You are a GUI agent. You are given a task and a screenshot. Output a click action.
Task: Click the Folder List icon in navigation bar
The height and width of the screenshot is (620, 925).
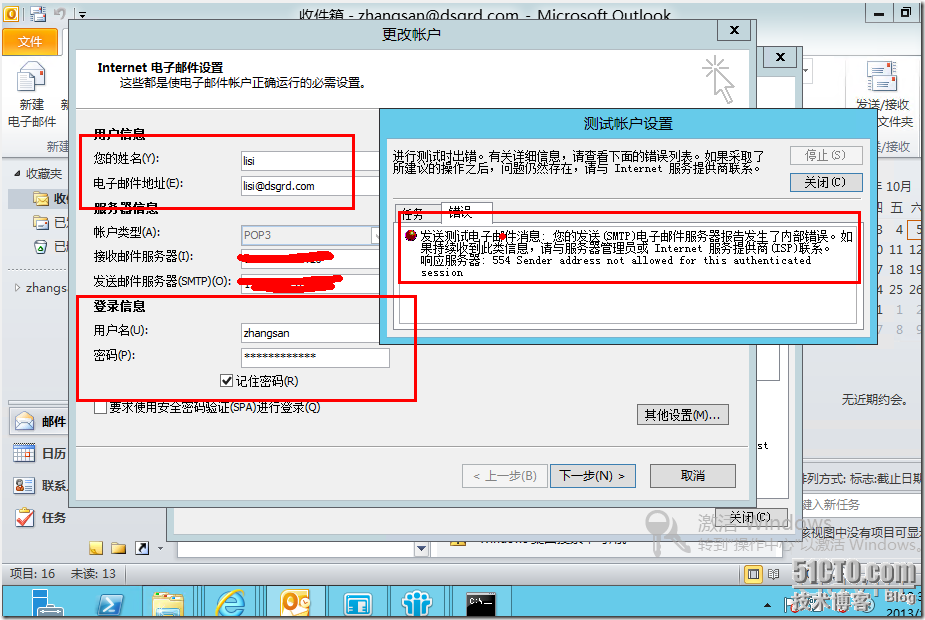[x=119, y=548]
